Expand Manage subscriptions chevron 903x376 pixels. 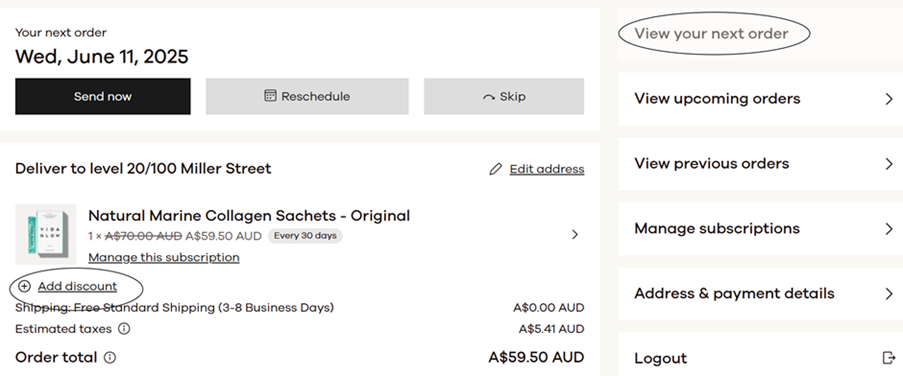(x=889, y=229)
